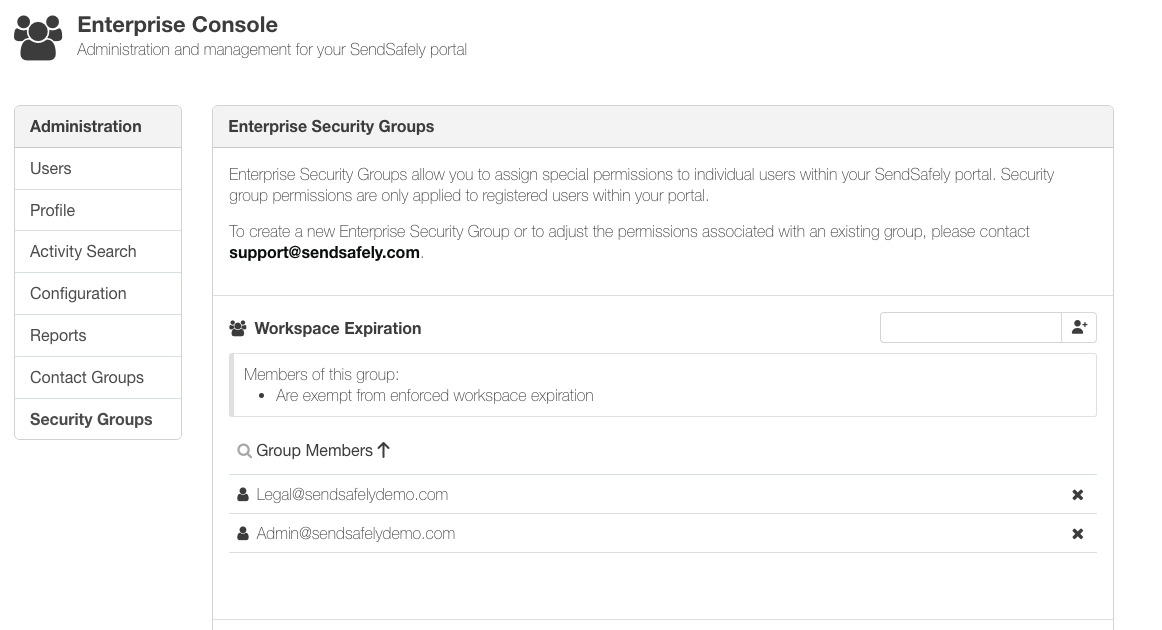Click the Enterprise Console page title
The height and width of the screenshot is (630, 1162).
[178, 24]
